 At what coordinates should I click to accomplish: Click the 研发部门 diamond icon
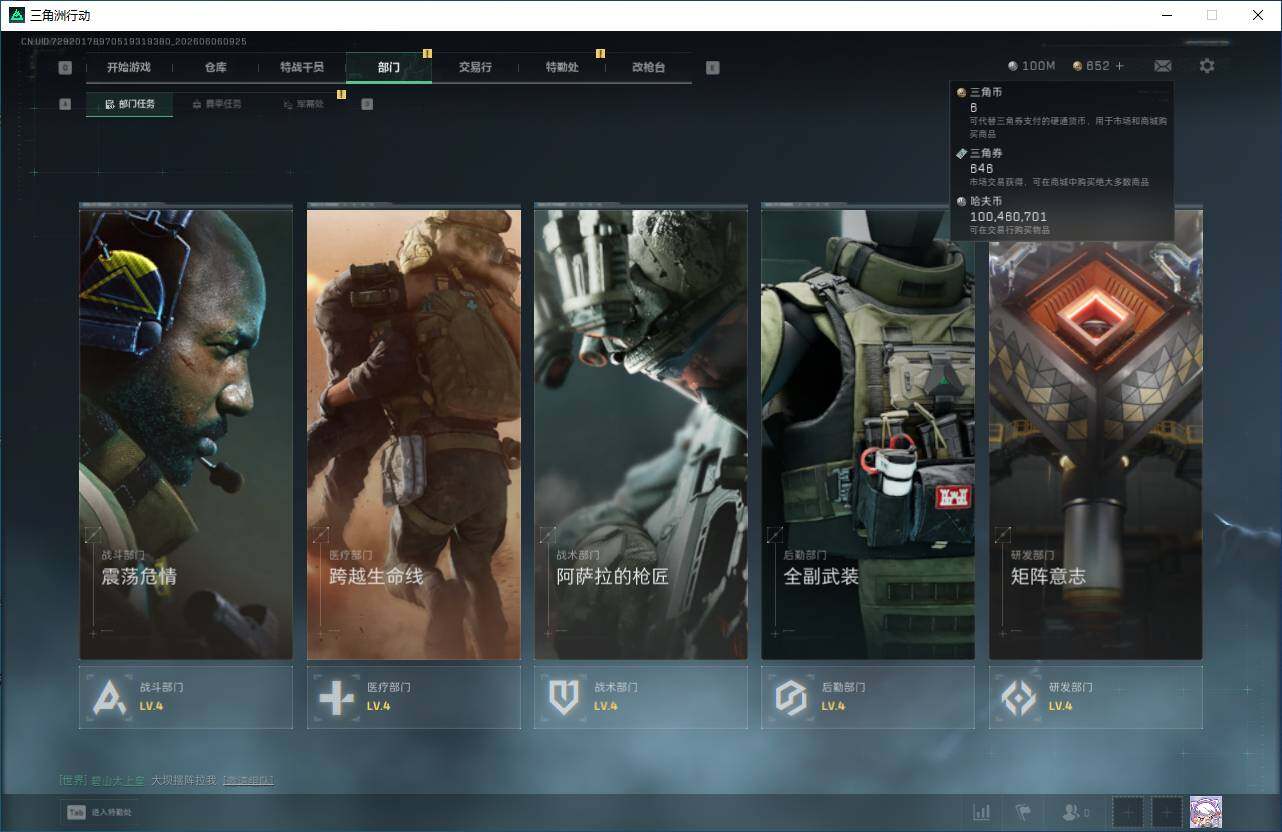click(1019, 697)
